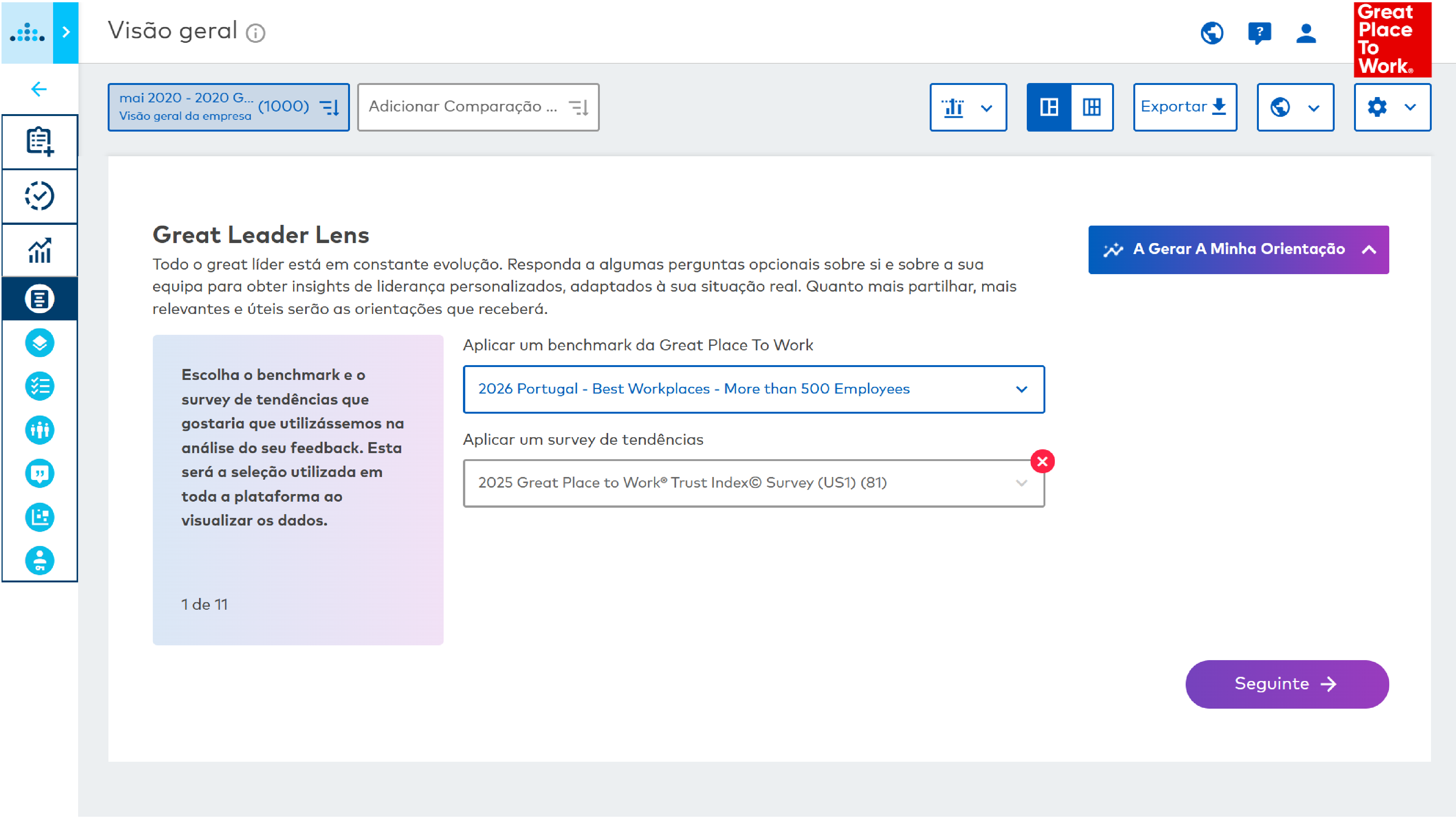Open the help question-mark icon
This screenshot has width=1456, height=819.
point(1259,33)
